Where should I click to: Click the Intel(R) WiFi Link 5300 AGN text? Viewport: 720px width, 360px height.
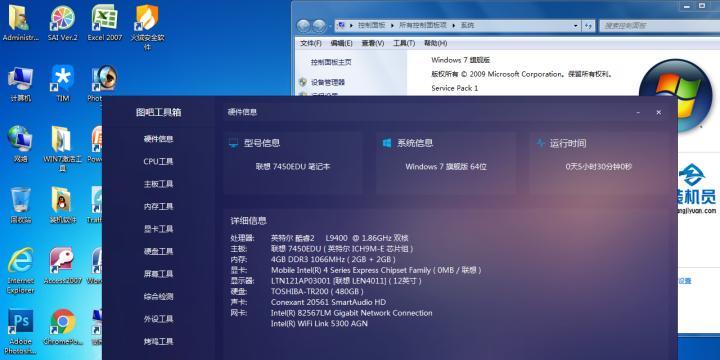[319, 324]
